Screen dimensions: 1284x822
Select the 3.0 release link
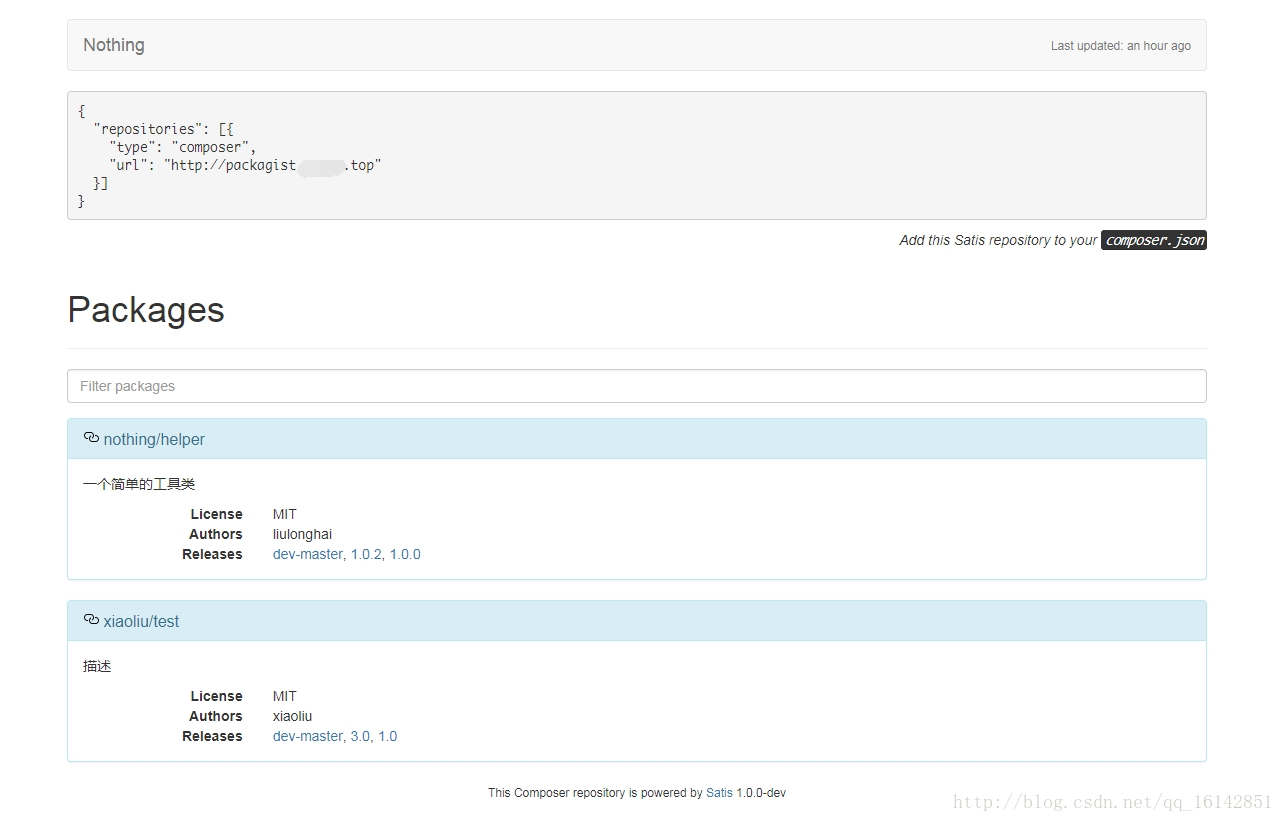pyautogui.click(x=360, y=736)
